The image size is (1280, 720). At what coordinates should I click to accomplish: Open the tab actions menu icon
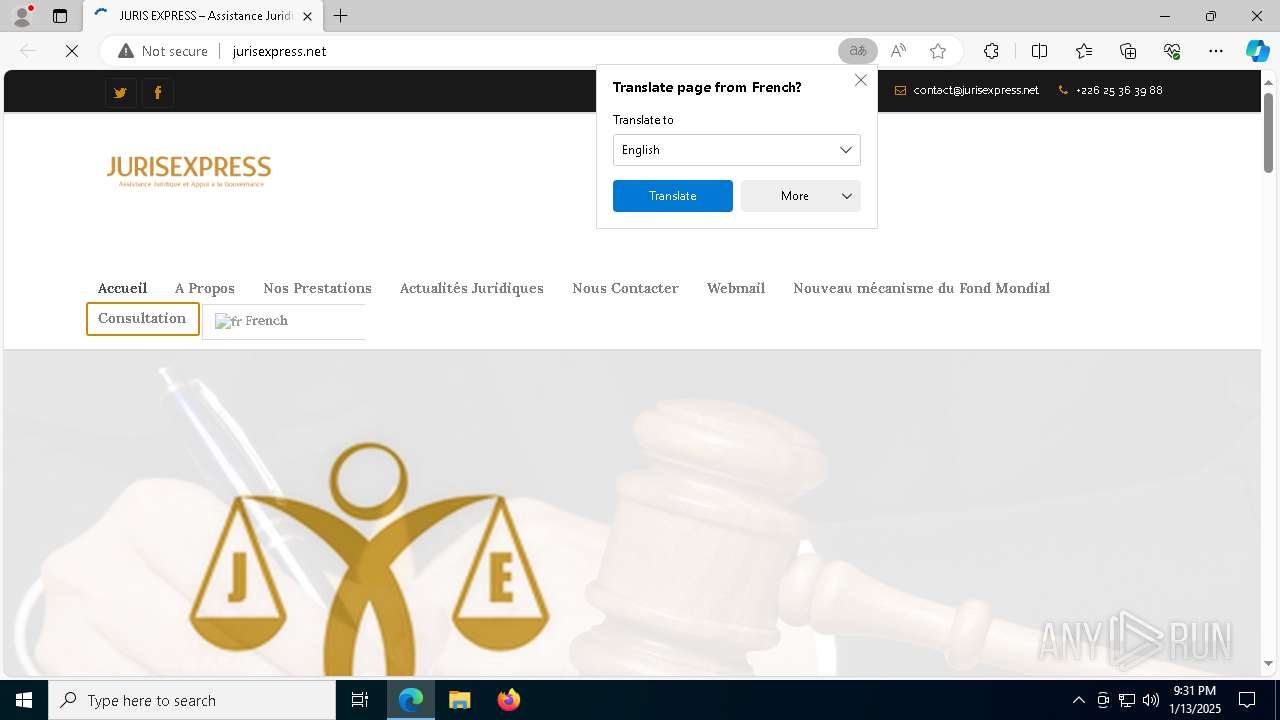tap(60, 16)
